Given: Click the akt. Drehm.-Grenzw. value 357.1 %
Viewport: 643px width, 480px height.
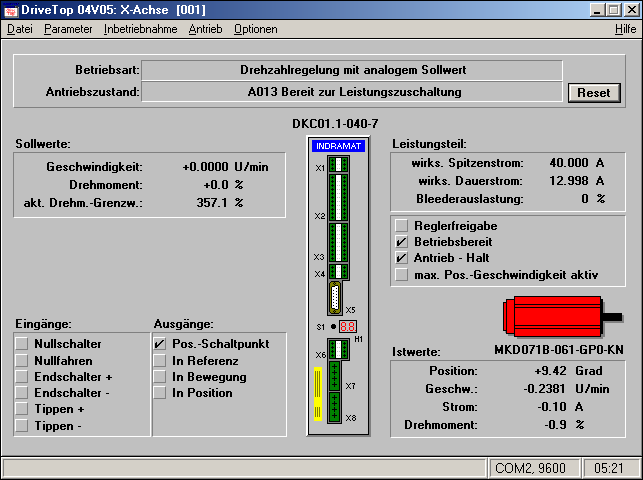Looking at the screenshot, I should click(x=220, y=202).
